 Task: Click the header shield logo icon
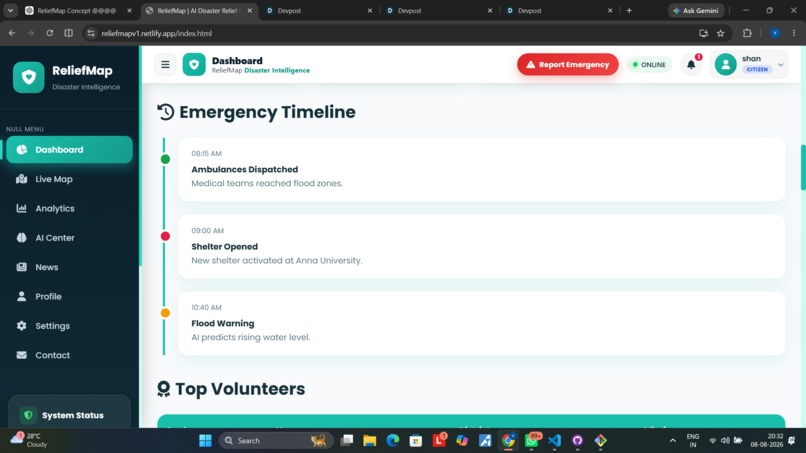click(x=194, y=64)
